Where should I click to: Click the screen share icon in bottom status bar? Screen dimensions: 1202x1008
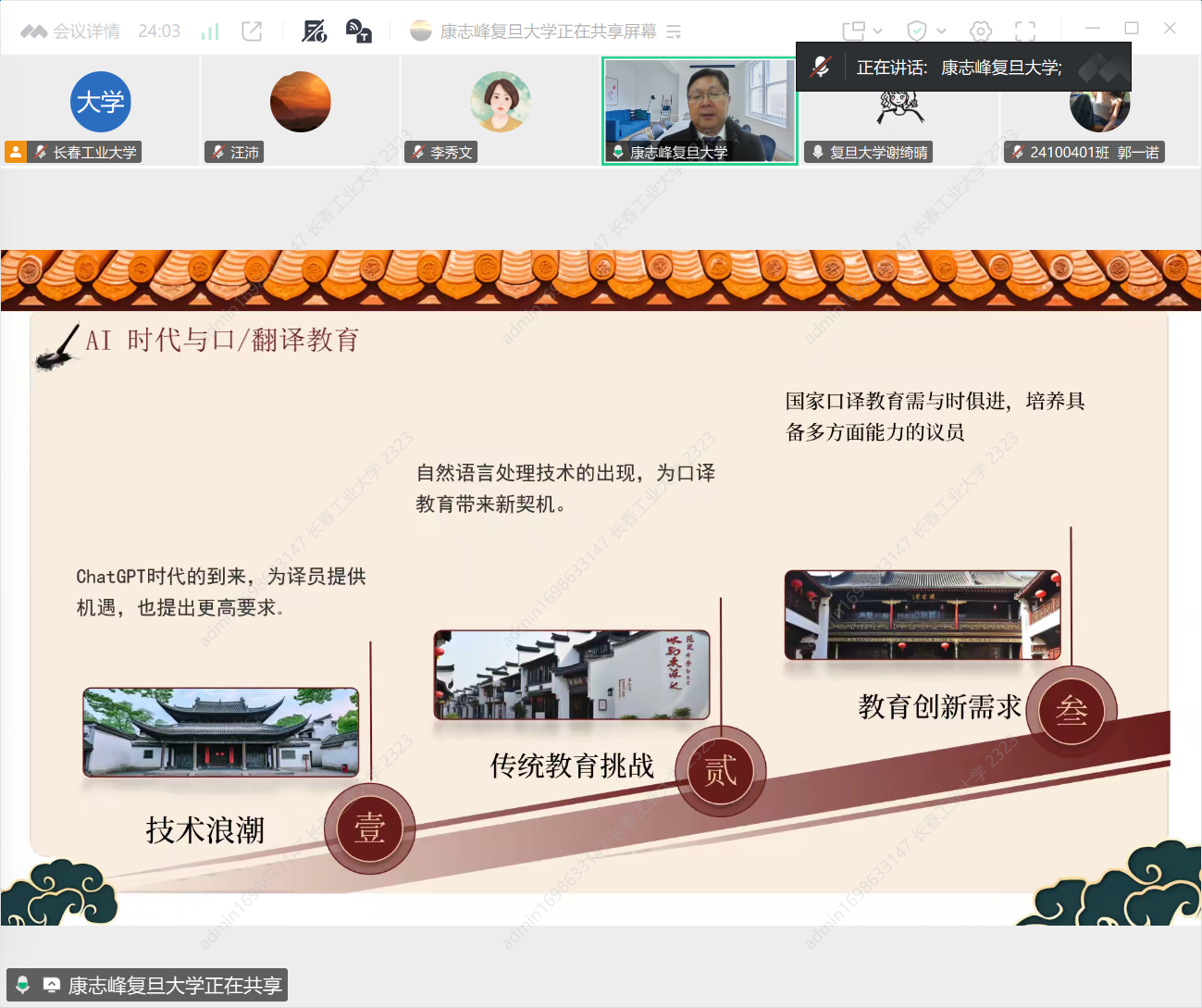(52, 985)
